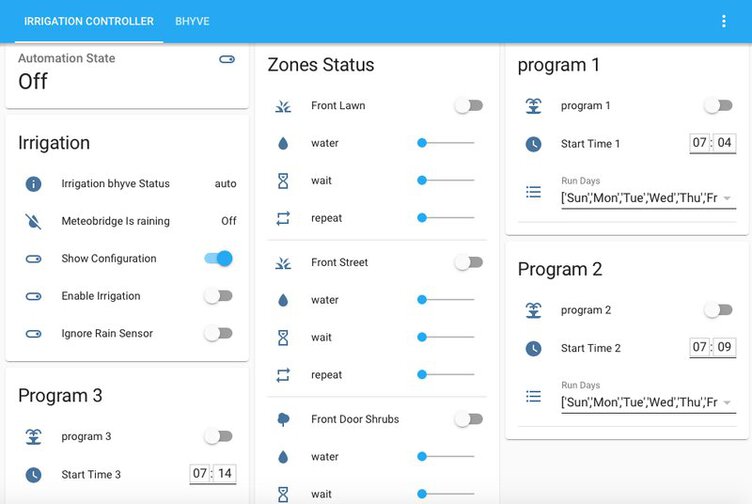Click the 'Front Door Shrubs' zone label

click(355, 420)
